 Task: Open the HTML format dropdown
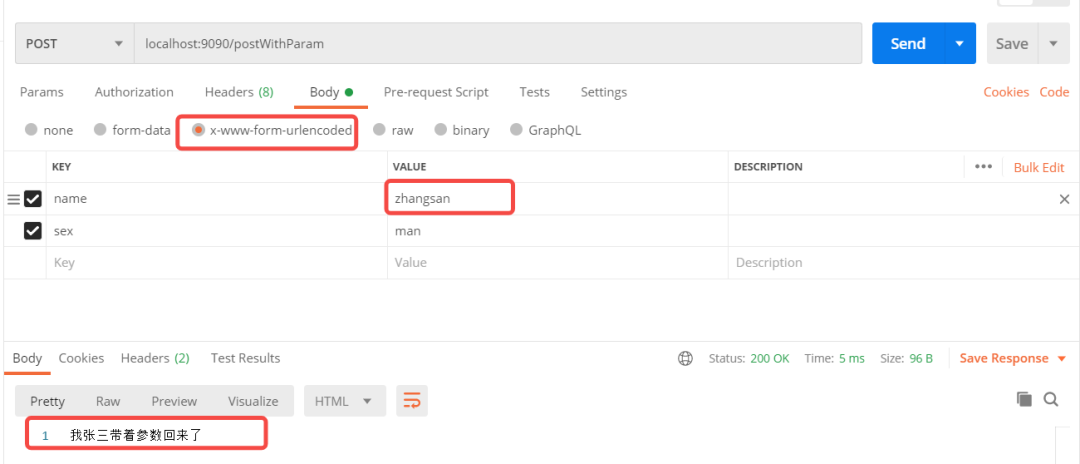click(x=344, y=401)
